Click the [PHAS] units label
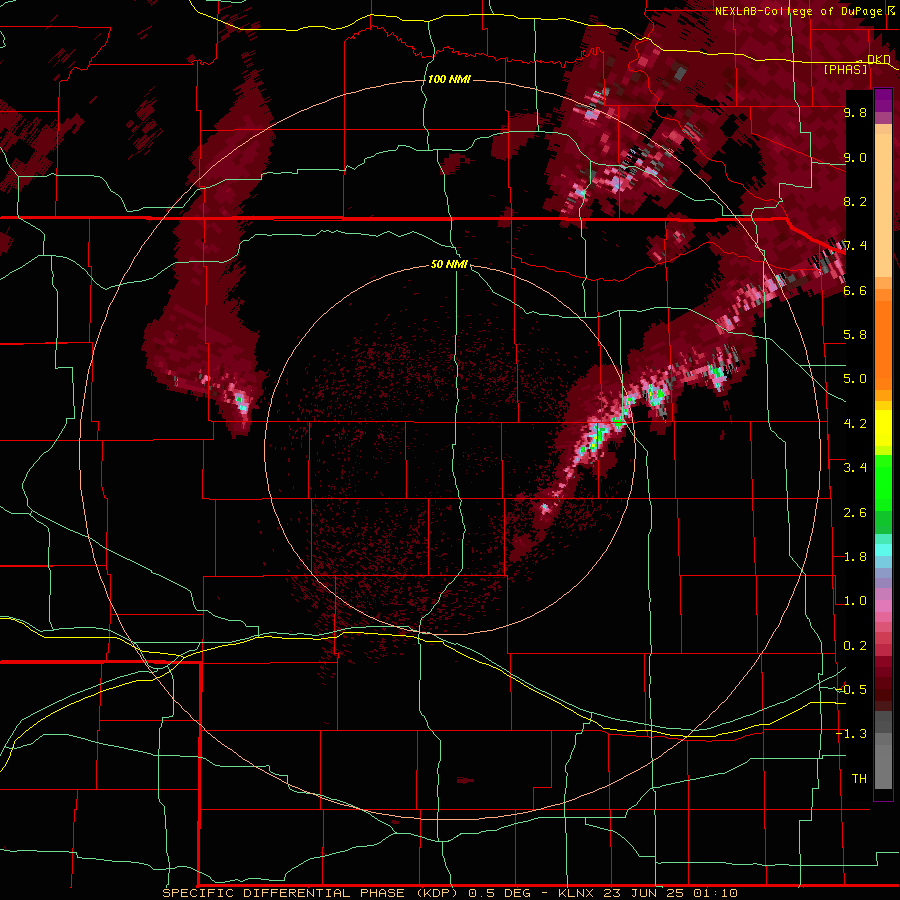 [x=845, y=69]
